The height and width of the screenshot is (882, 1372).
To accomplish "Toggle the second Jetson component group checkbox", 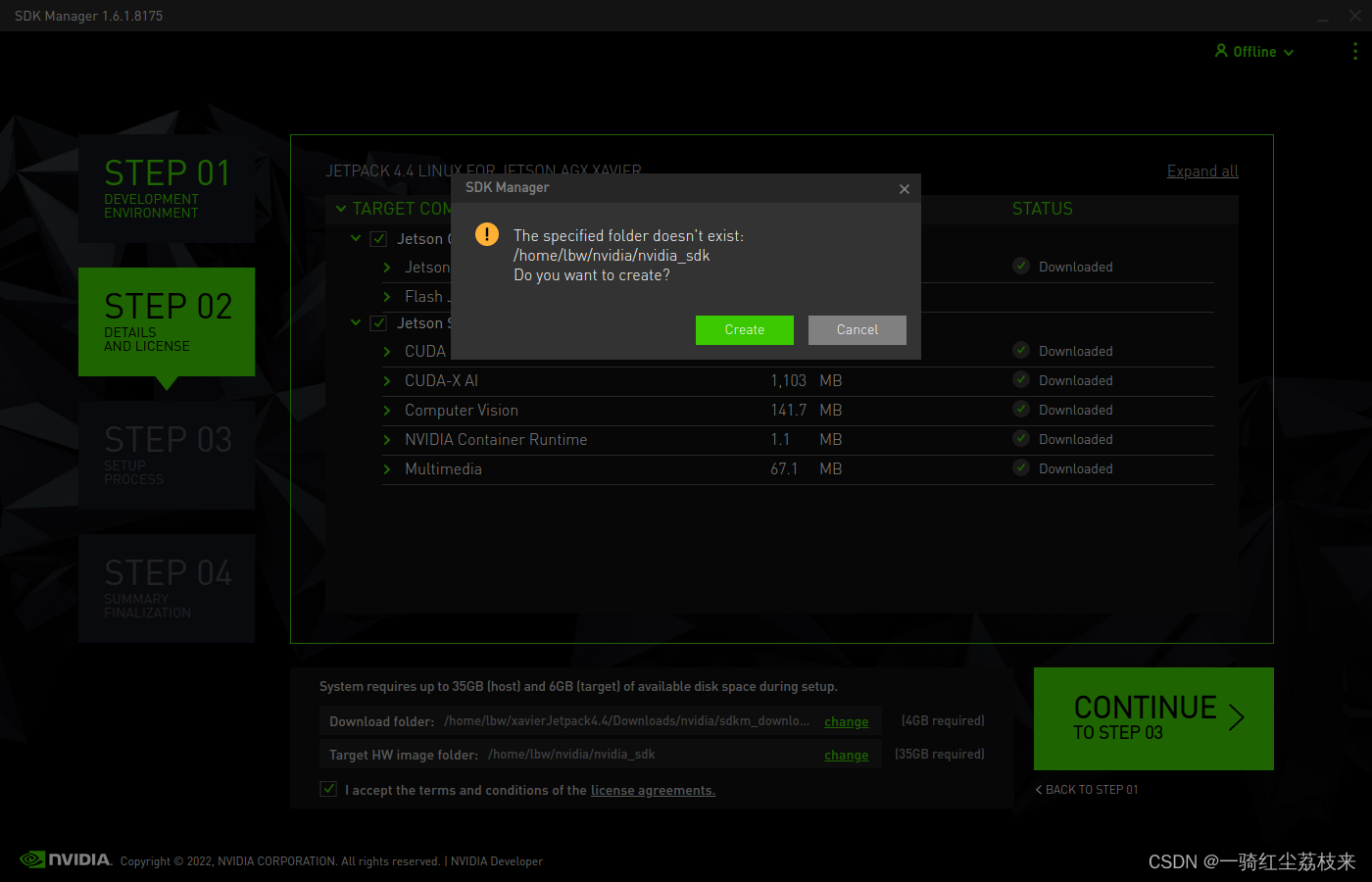I will tap(378, 322).
